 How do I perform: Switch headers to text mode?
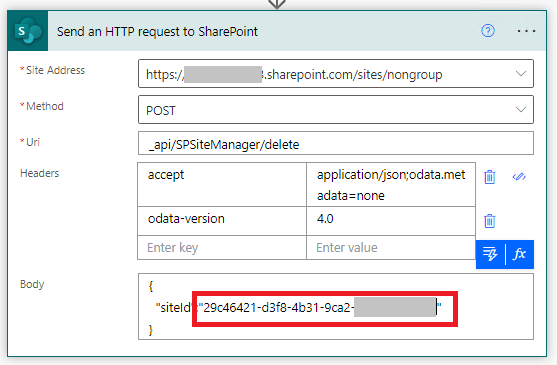click(519, 176)
